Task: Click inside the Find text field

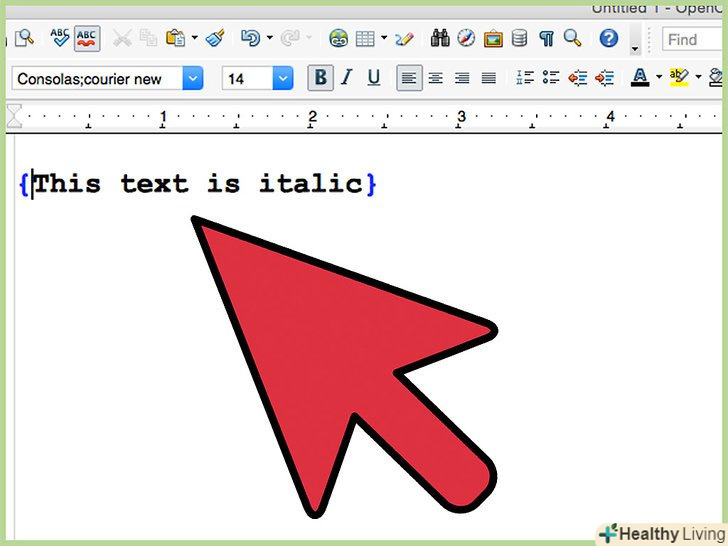Action: [695, 39]
